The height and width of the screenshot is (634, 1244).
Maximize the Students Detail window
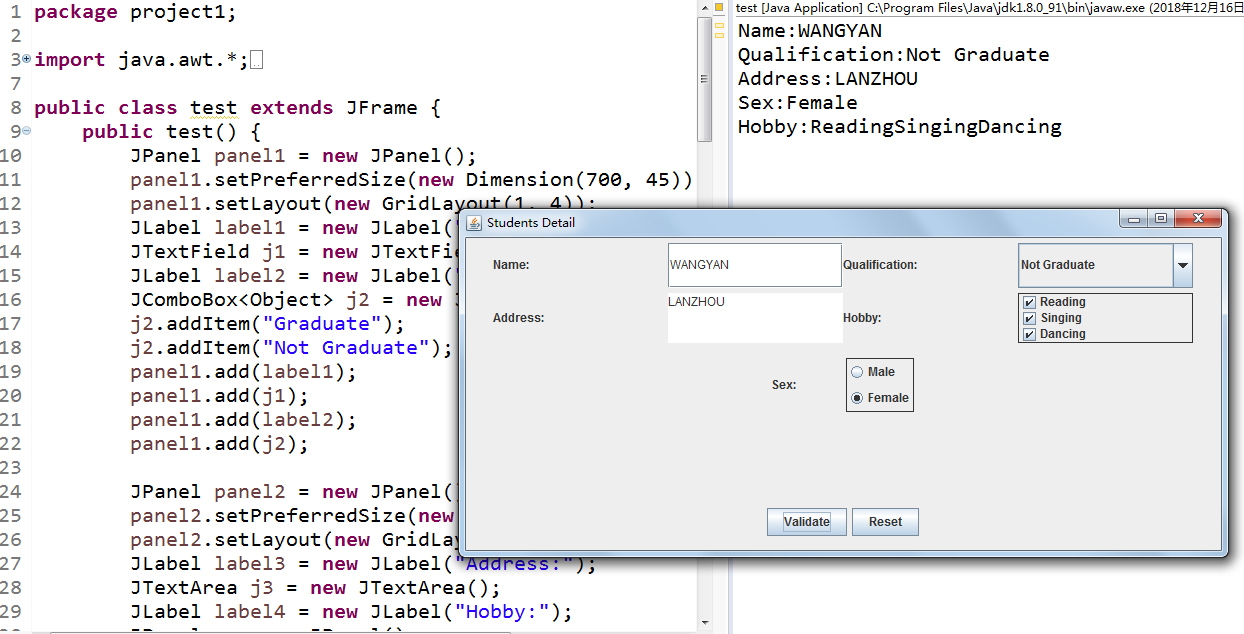tap(1160, 219)
